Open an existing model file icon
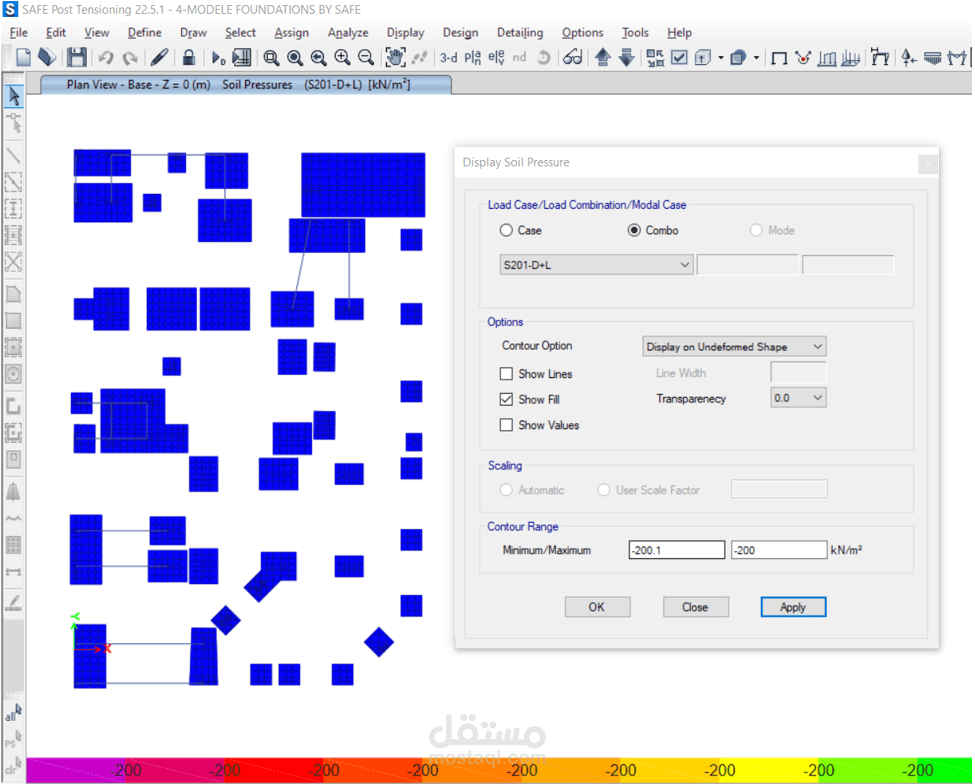Viewport: 975px width, 784px height. (x=47, y=58)
